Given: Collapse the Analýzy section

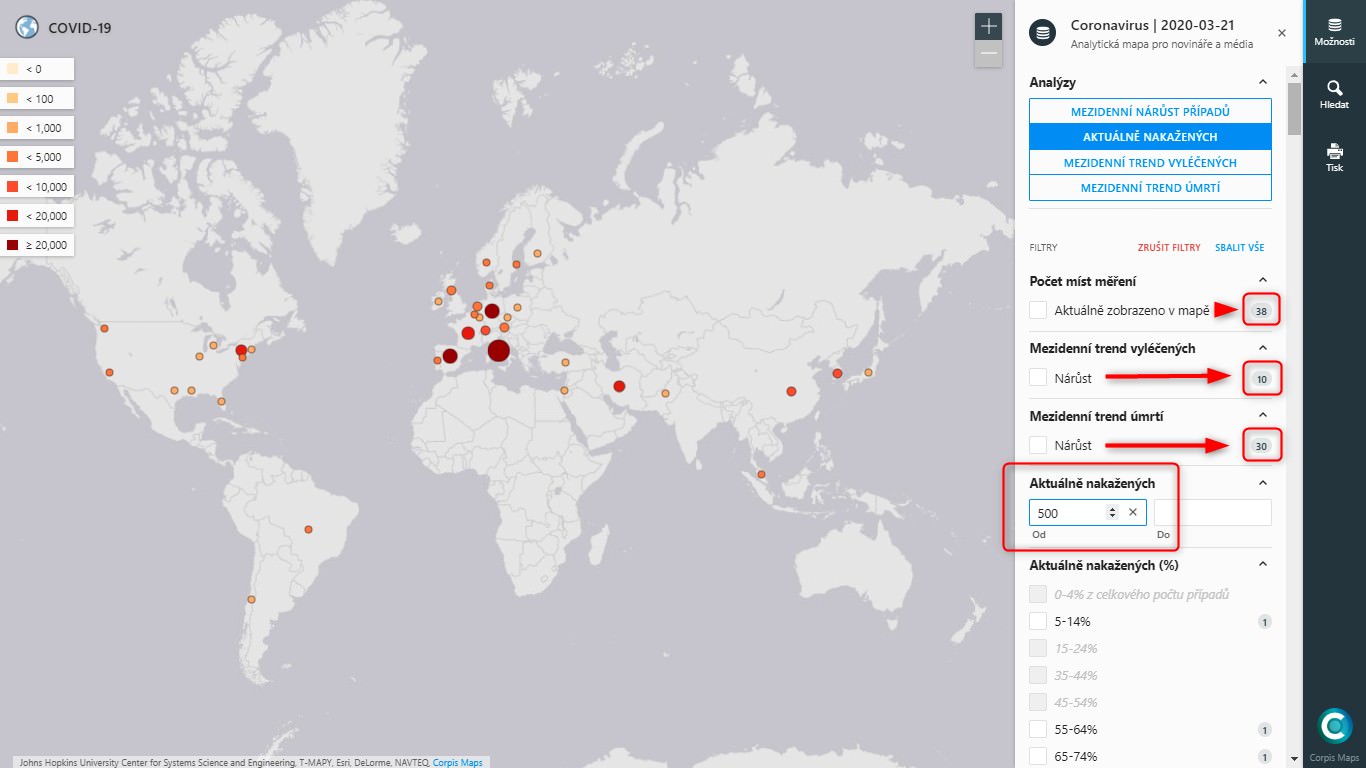Looking at the screenshot, I should pos(1262,82).
